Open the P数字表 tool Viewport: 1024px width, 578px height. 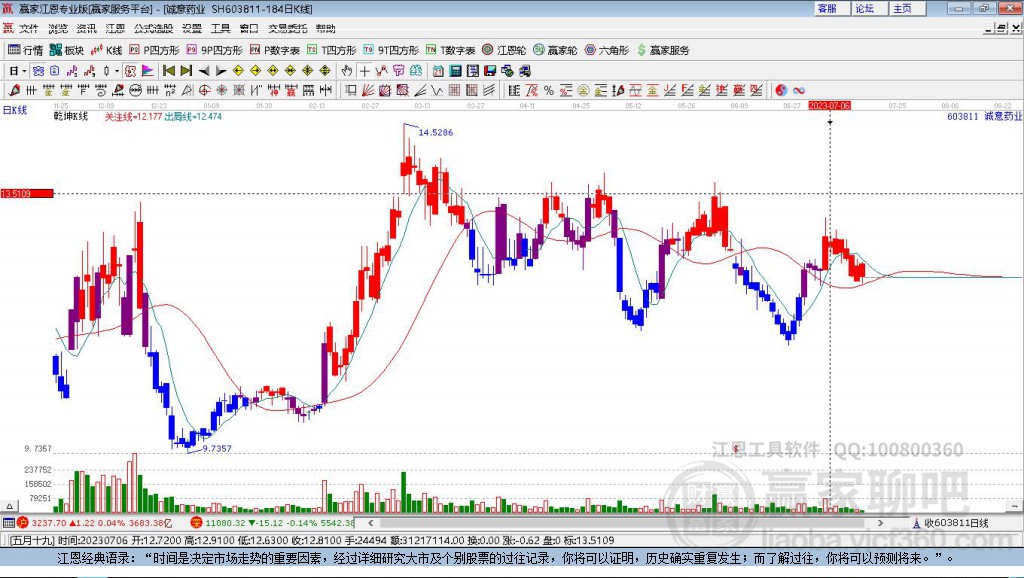(275, 50)
